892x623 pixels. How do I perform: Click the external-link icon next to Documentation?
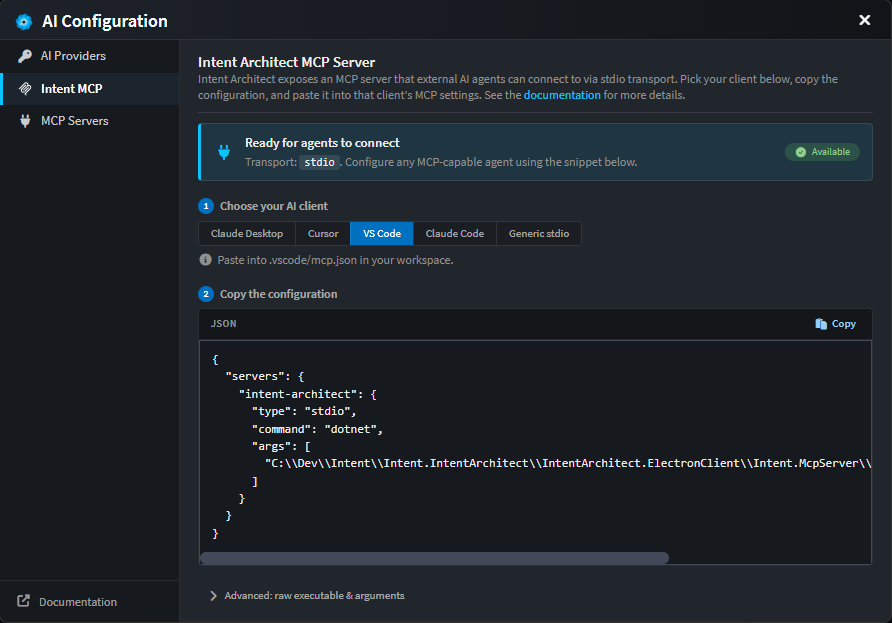coord(23,601)
